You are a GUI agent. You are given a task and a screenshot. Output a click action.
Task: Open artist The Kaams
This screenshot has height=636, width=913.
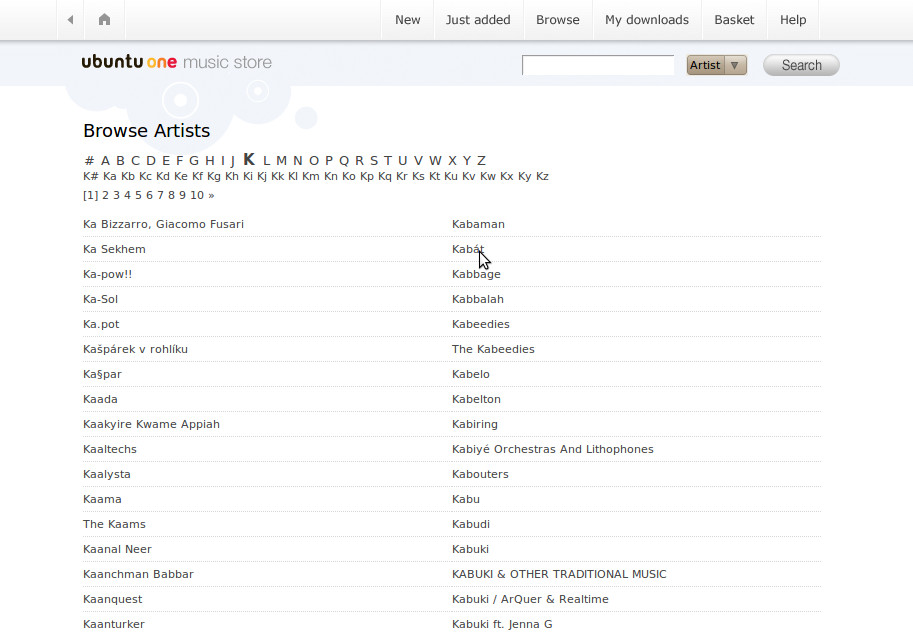114,525
